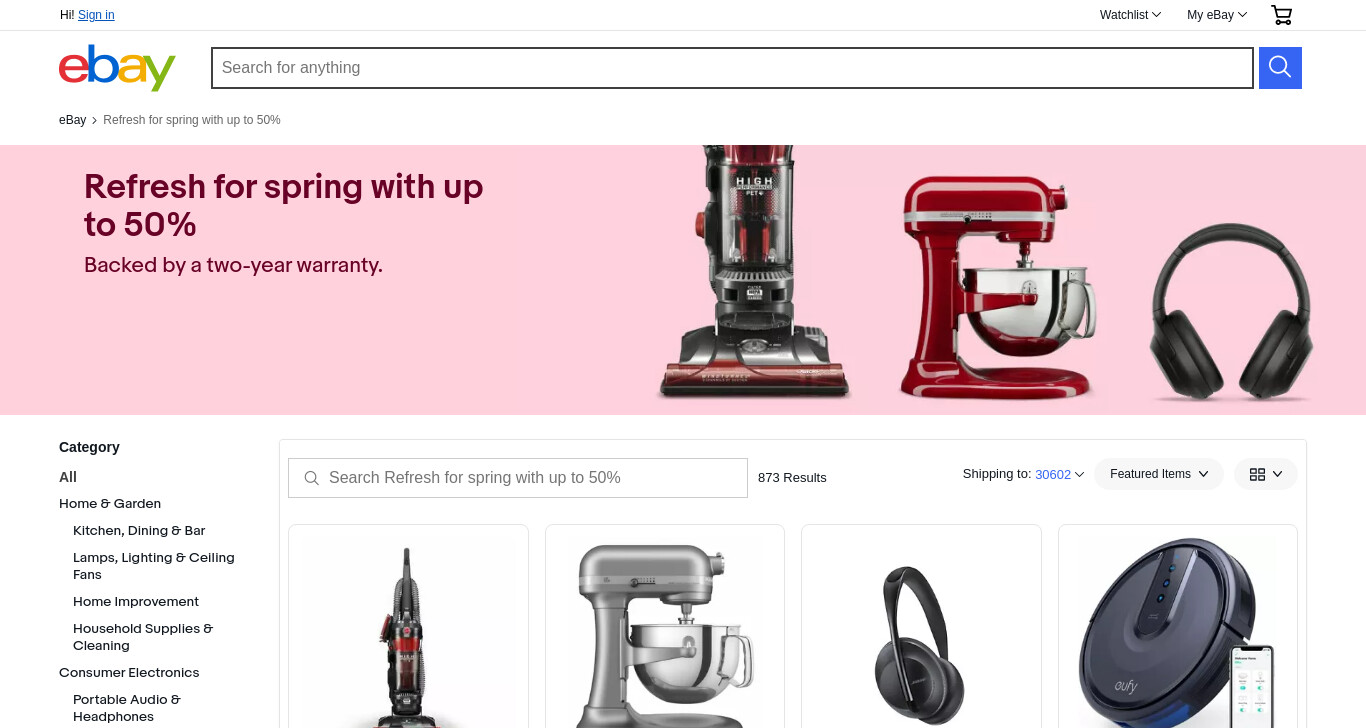This screenshot has width=1366, height=728.
Task: Click the blue search magnifier button
Action: (1280, 68)
